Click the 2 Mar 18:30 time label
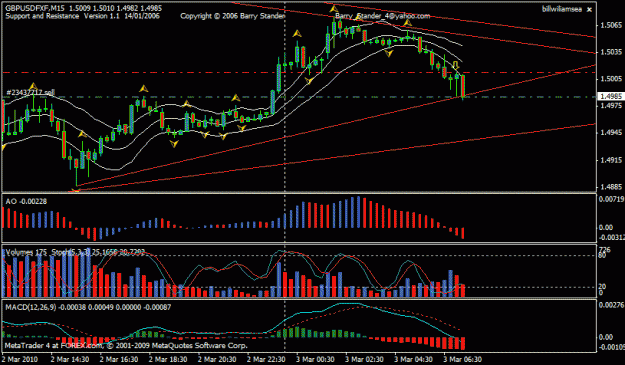This screenshot has width=625, height=365. [x=168, y=359]
